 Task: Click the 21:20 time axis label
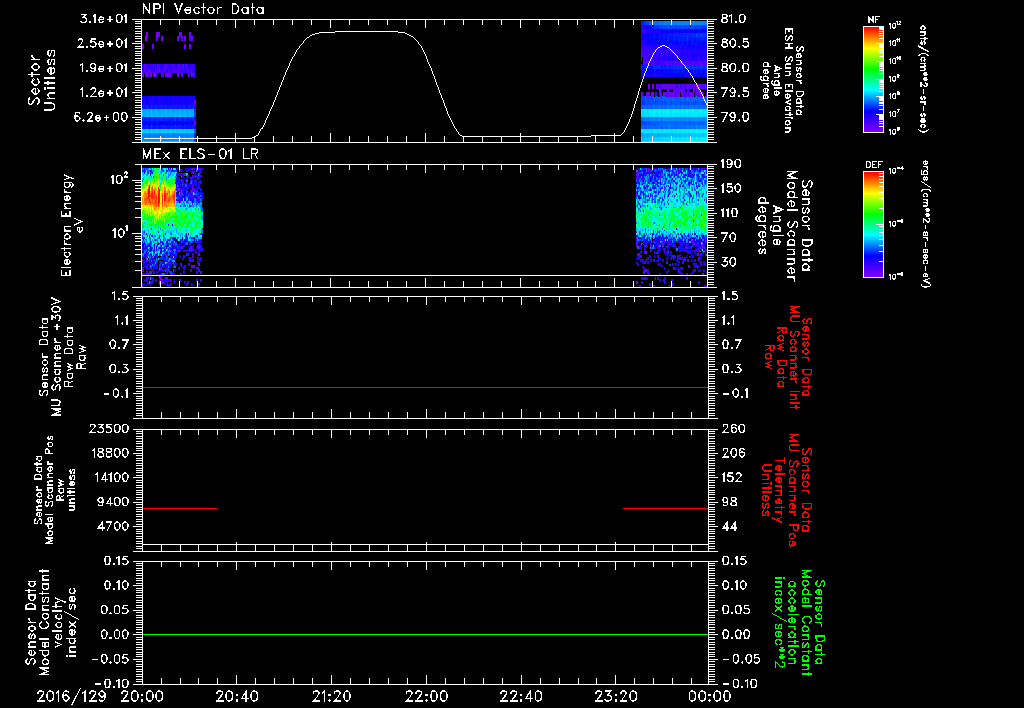331,696
